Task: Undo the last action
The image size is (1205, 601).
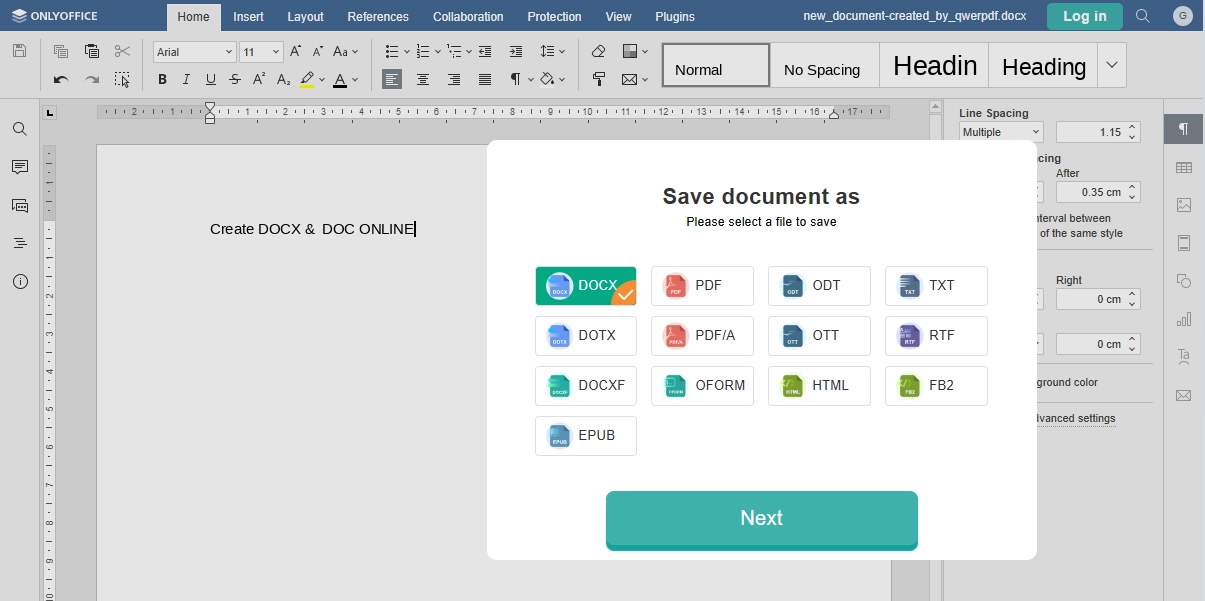Action: point(61,79)
